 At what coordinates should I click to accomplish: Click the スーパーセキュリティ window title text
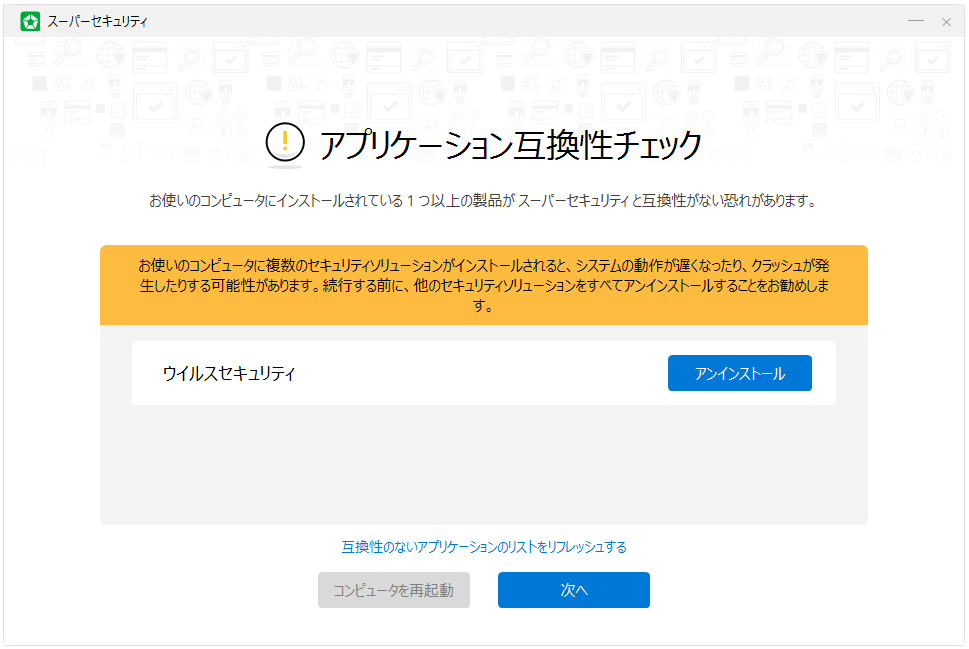98,22
